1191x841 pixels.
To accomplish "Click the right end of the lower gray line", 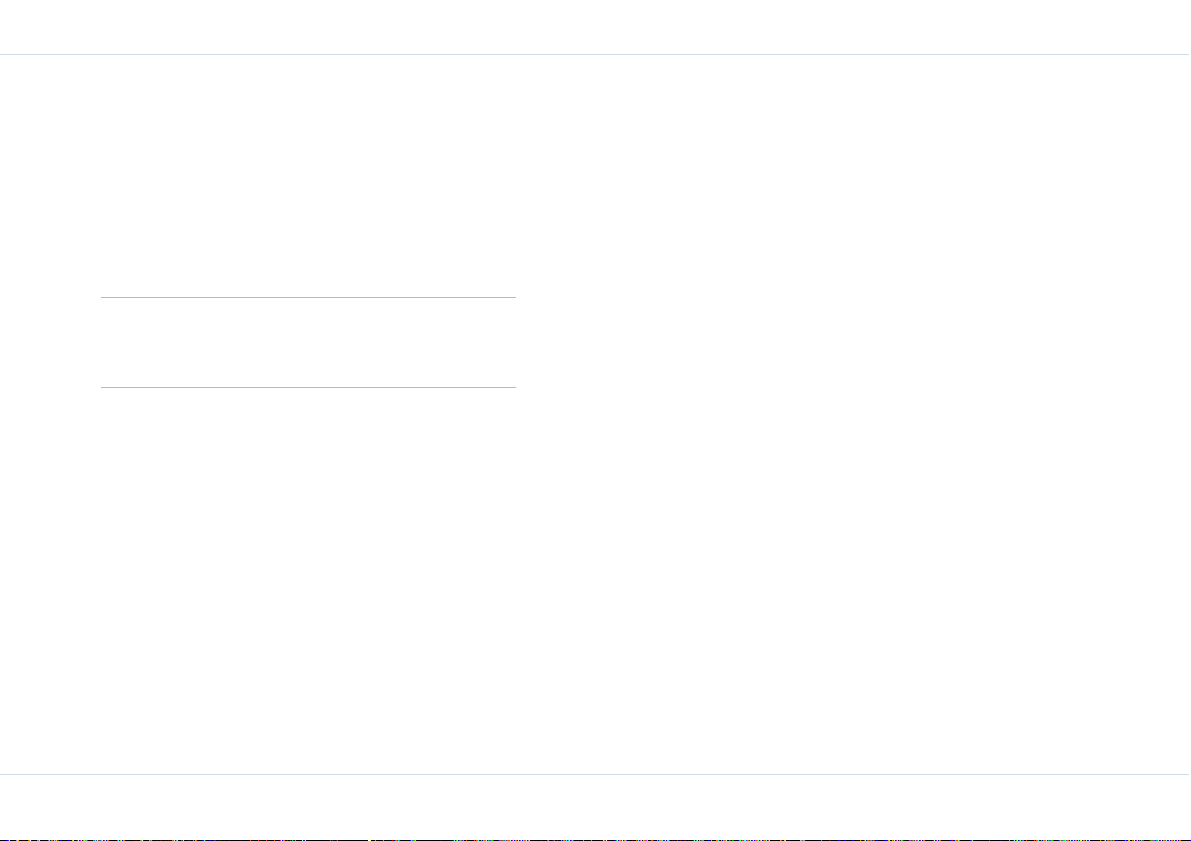I will tap(513, 387).
